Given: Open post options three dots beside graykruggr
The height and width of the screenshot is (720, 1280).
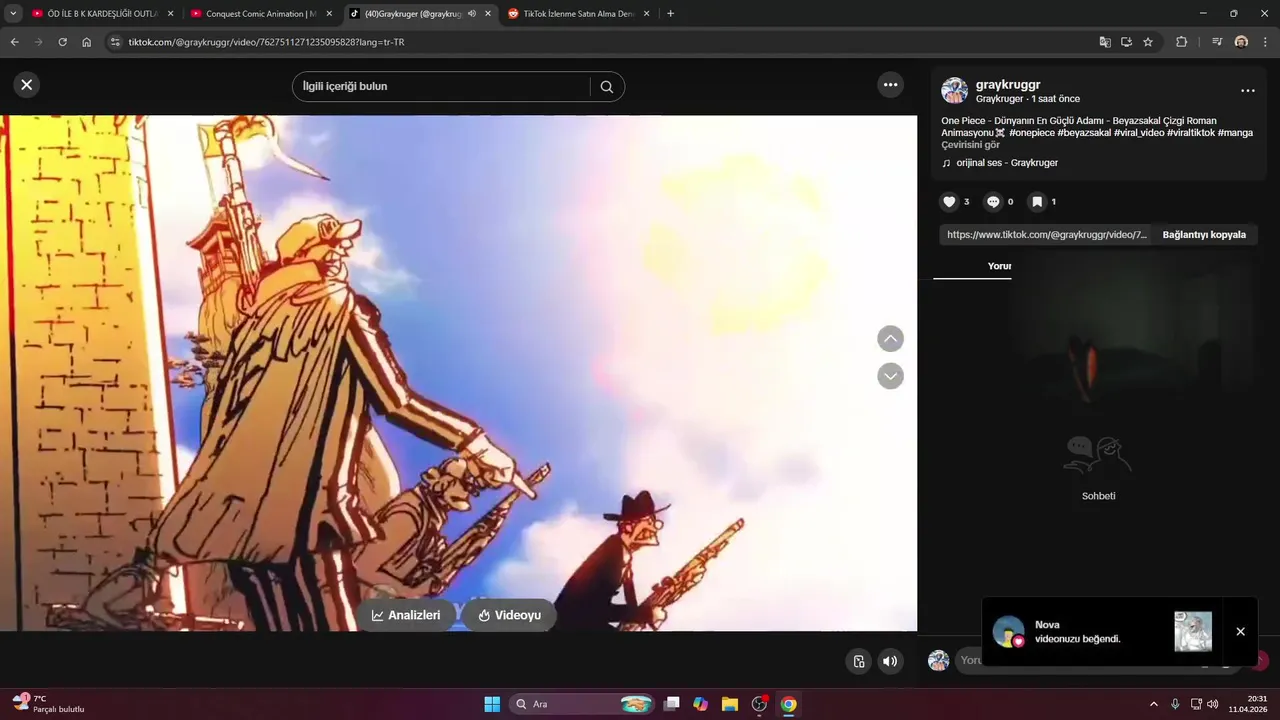Looking at the screenshot, I should pos(1247,91).
